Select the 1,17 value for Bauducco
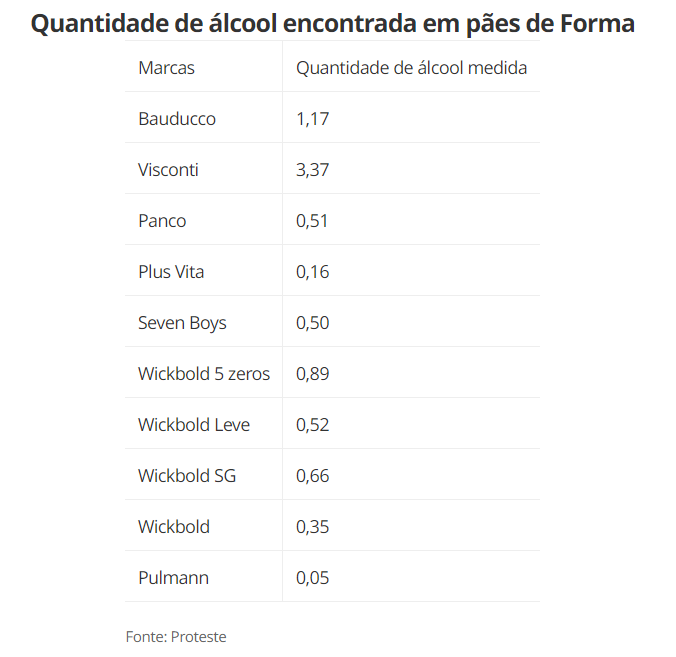The image size is (676, 657). pyautogui.click(x=313, y=119)
